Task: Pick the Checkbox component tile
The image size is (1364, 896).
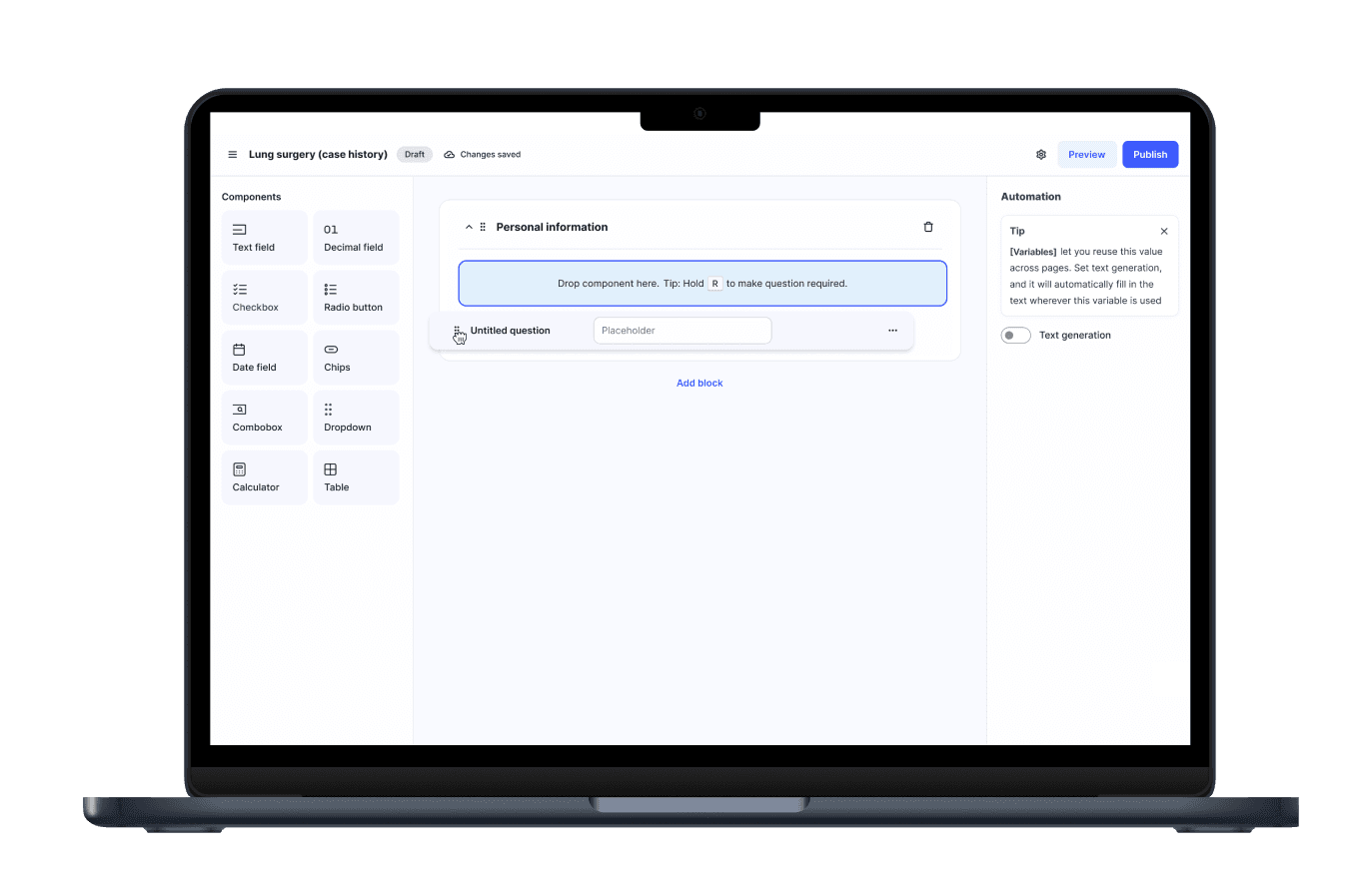Action: (x=264, y=298)
